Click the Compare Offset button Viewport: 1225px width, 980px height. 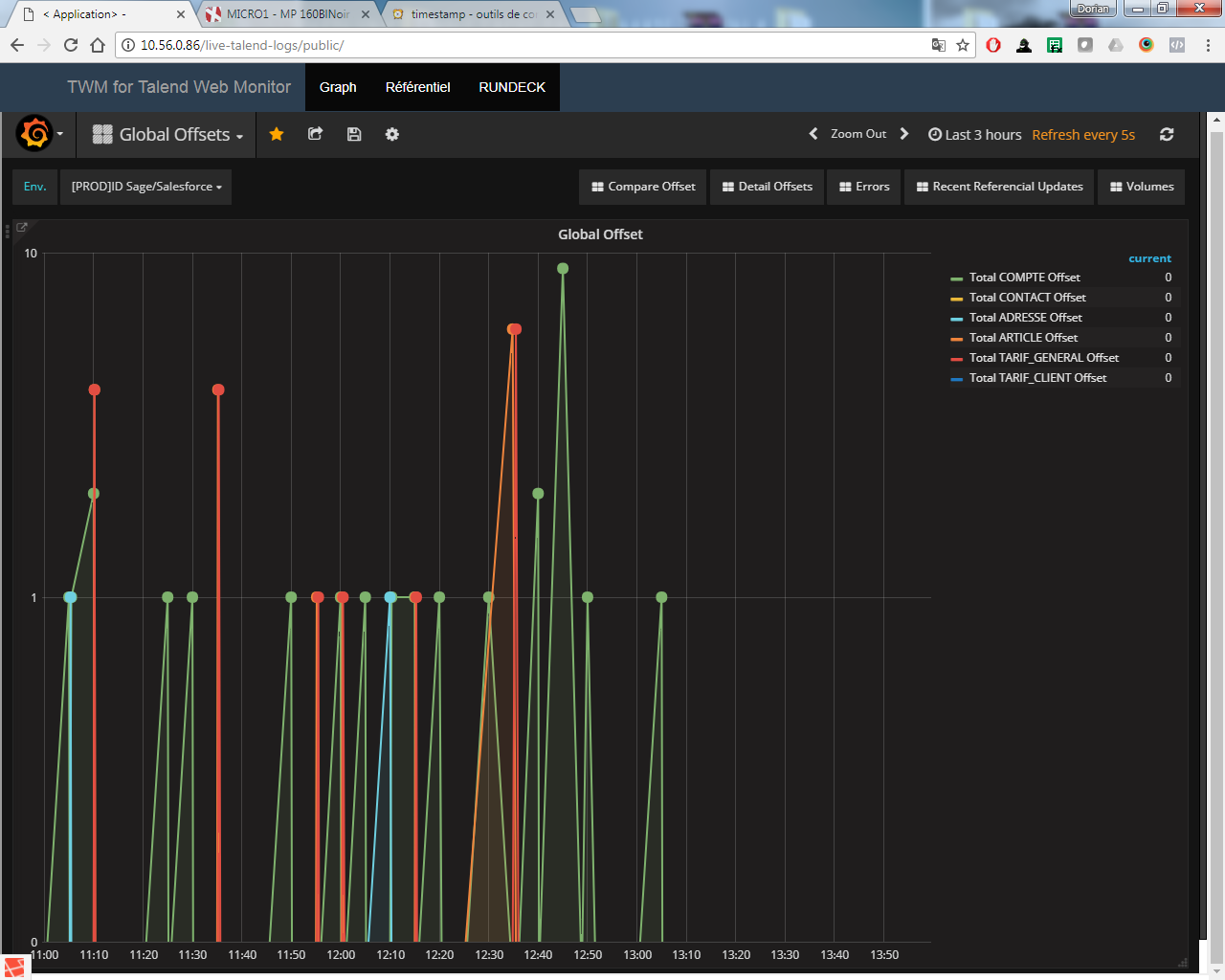[642, 187]
